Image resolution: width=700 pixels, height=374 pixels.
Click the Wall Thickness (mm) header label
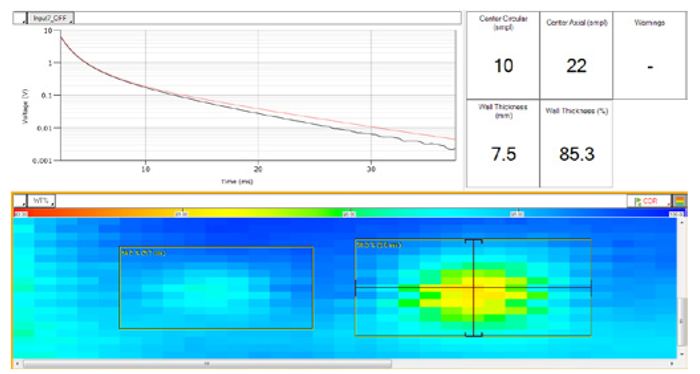(x=503, y=111)
